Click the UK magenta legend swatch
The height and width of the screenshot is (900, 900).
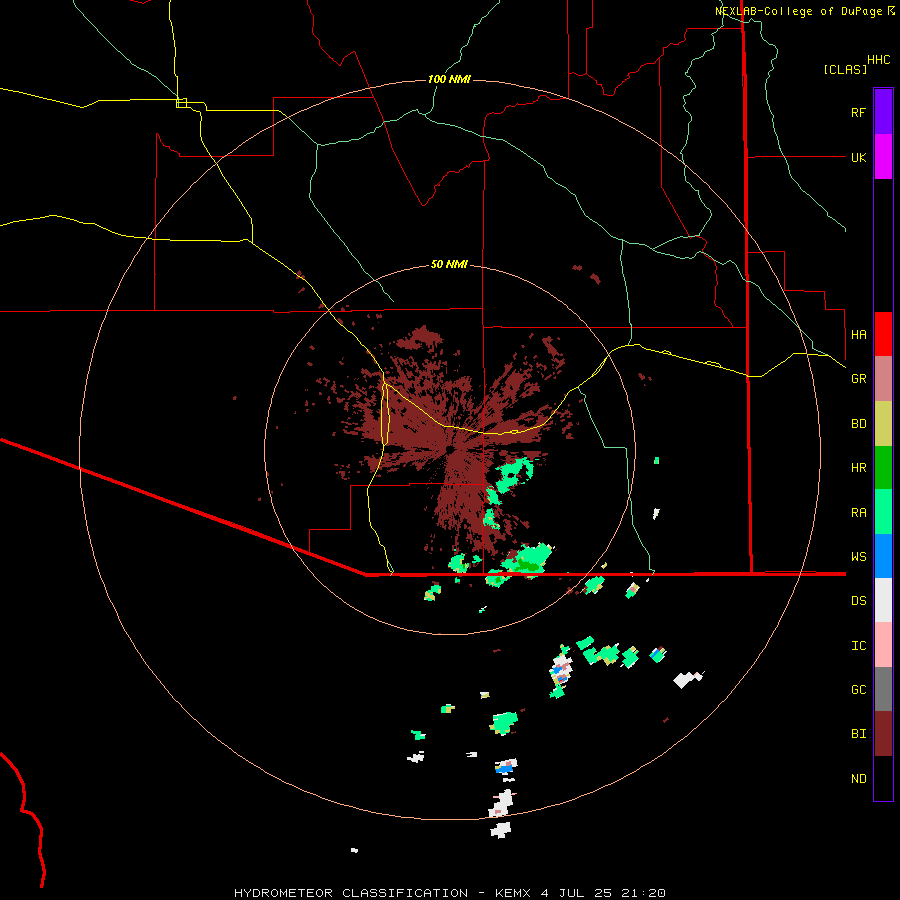(x=883, y=157)
